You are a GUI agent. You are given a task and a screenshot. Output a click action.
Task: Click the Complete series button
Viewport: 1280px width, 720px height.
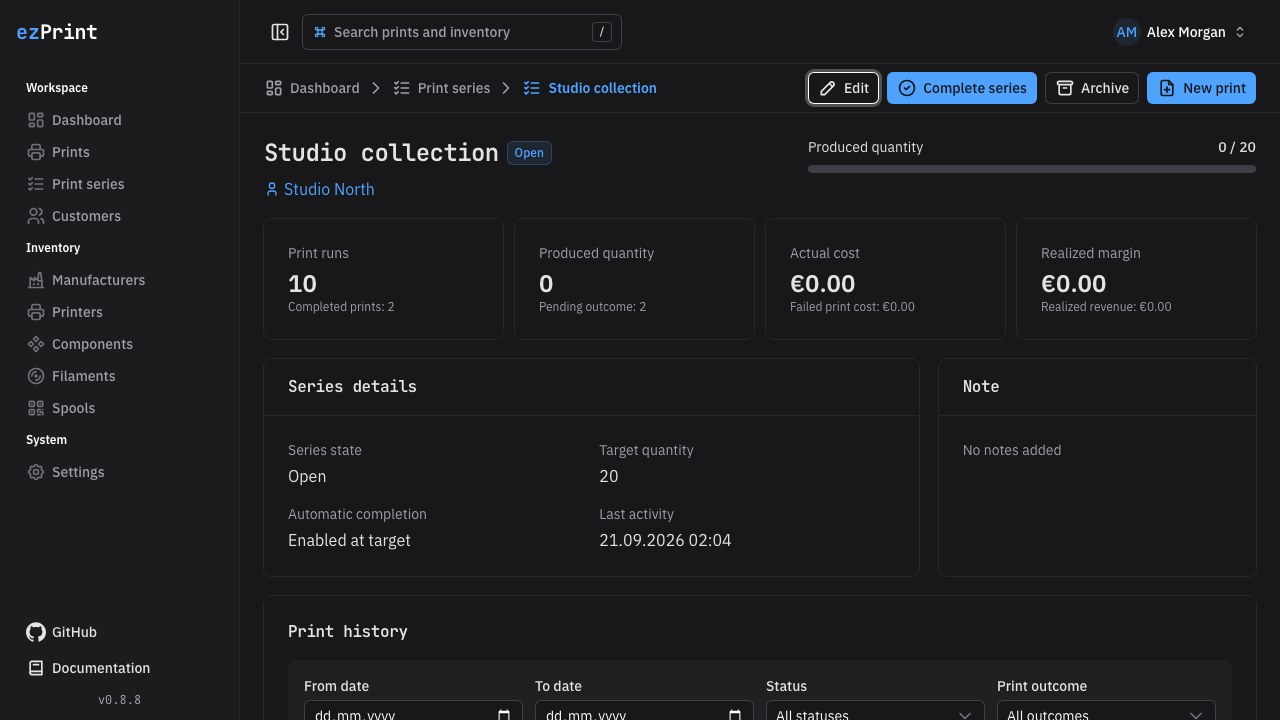962,88
